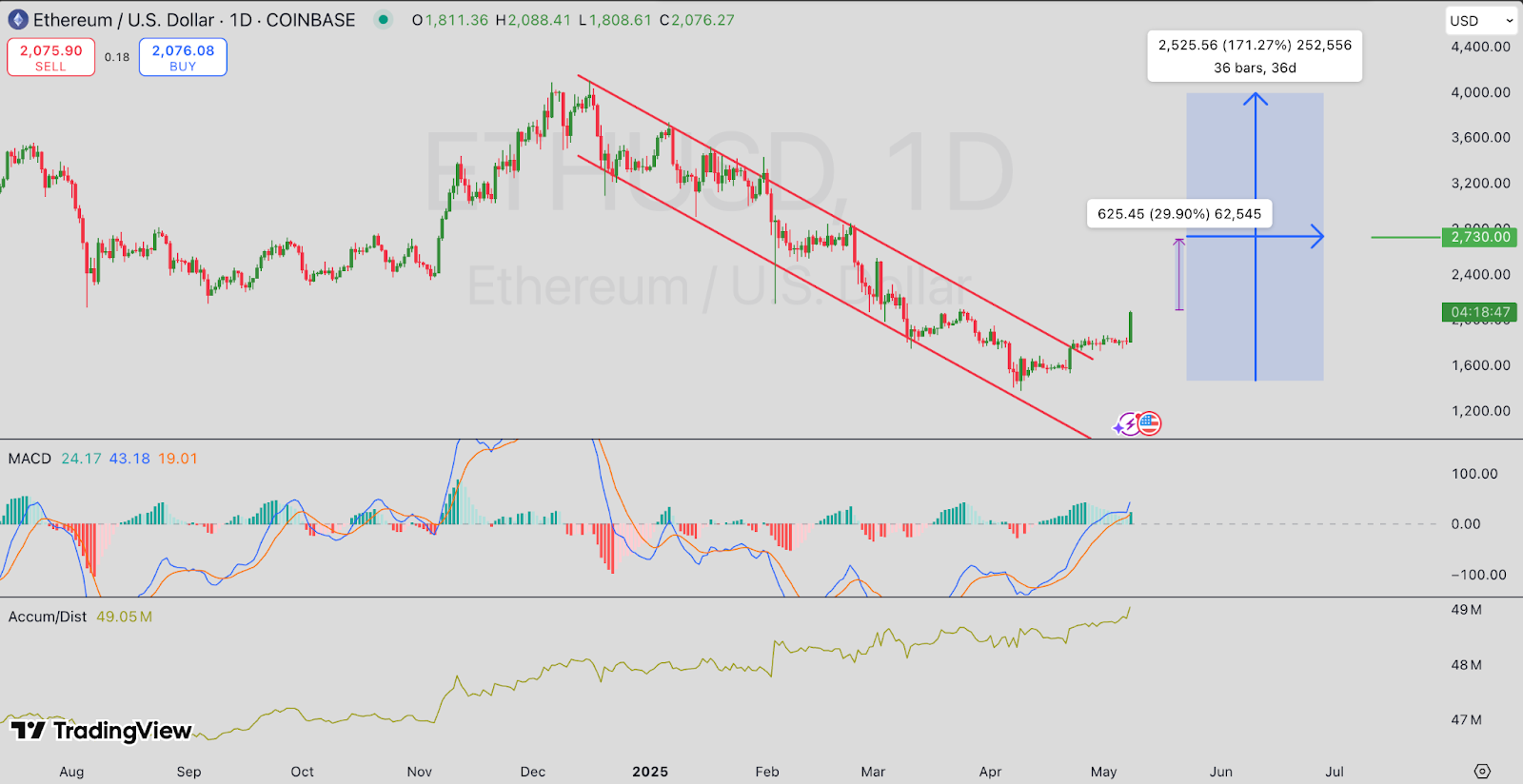1523x784 pixels.
Task: Click the 3,200.00 price axis label
Action: click(1480, 183)
